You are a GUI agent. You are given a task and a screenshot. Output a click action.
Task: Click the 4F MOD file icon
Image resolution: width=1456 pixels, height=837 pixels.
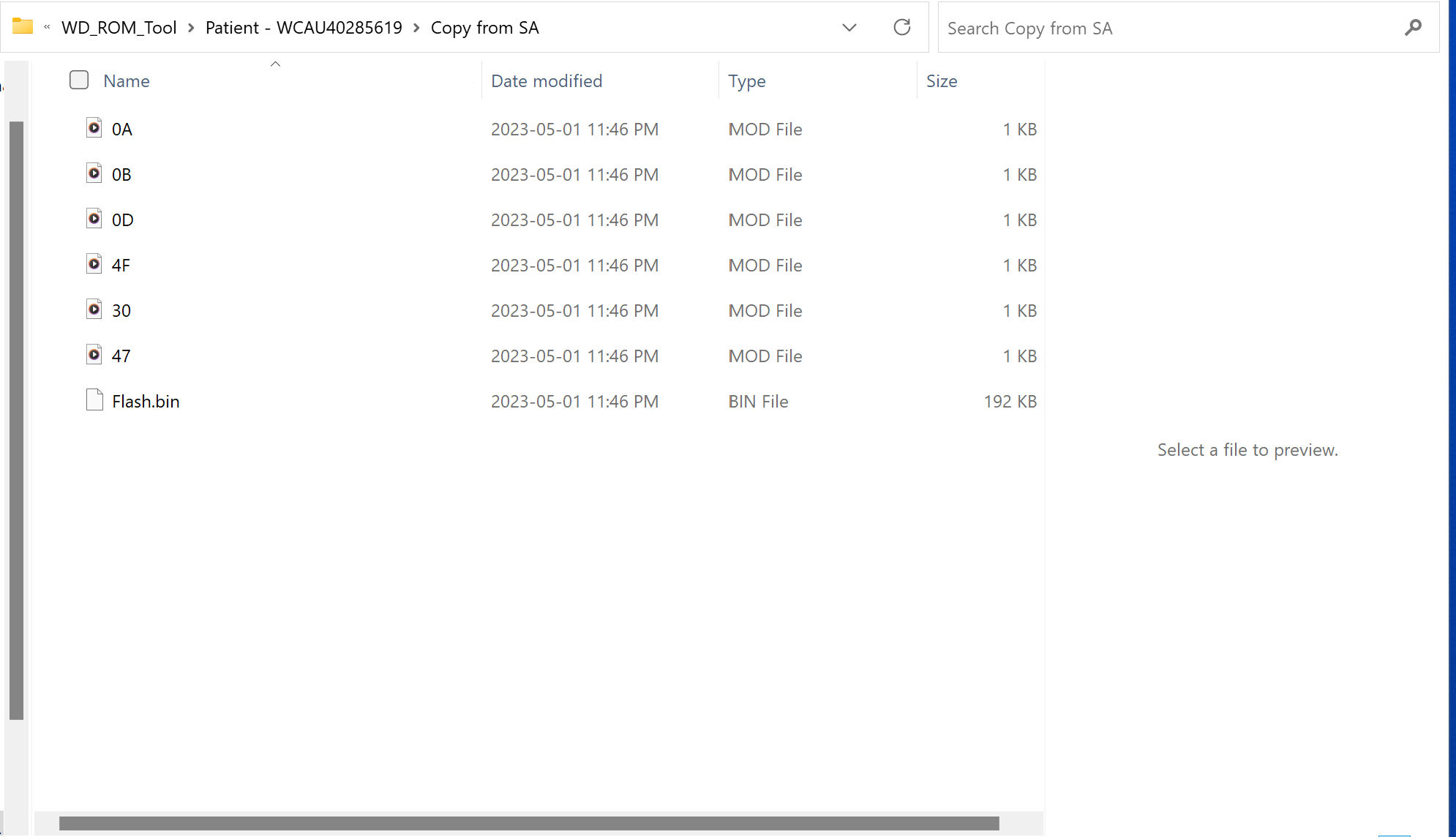coord(94,264)
